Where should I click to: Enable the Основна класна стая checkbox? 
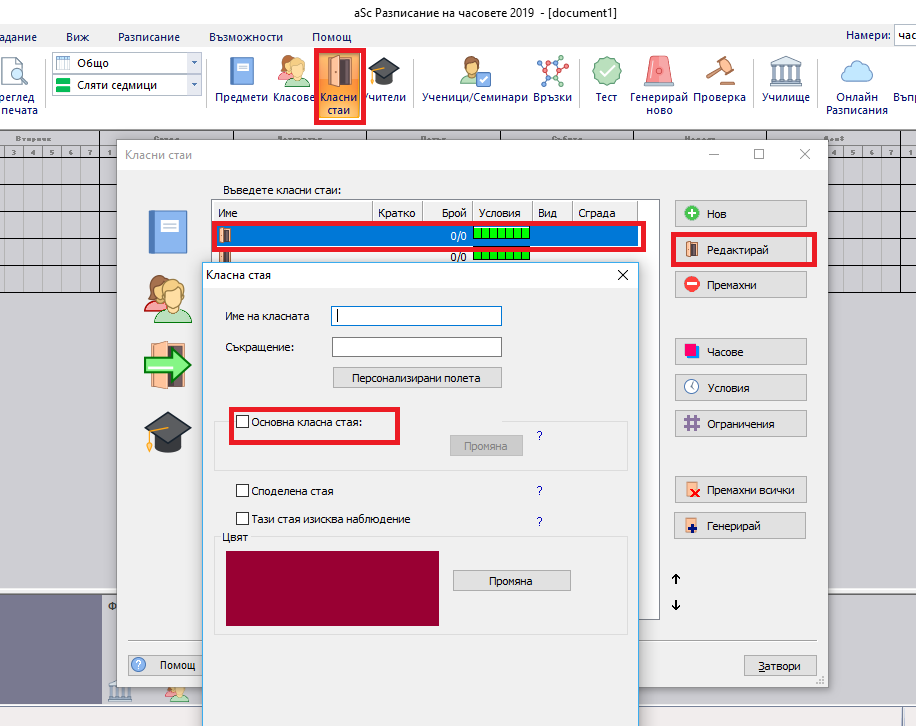[242, 422]
